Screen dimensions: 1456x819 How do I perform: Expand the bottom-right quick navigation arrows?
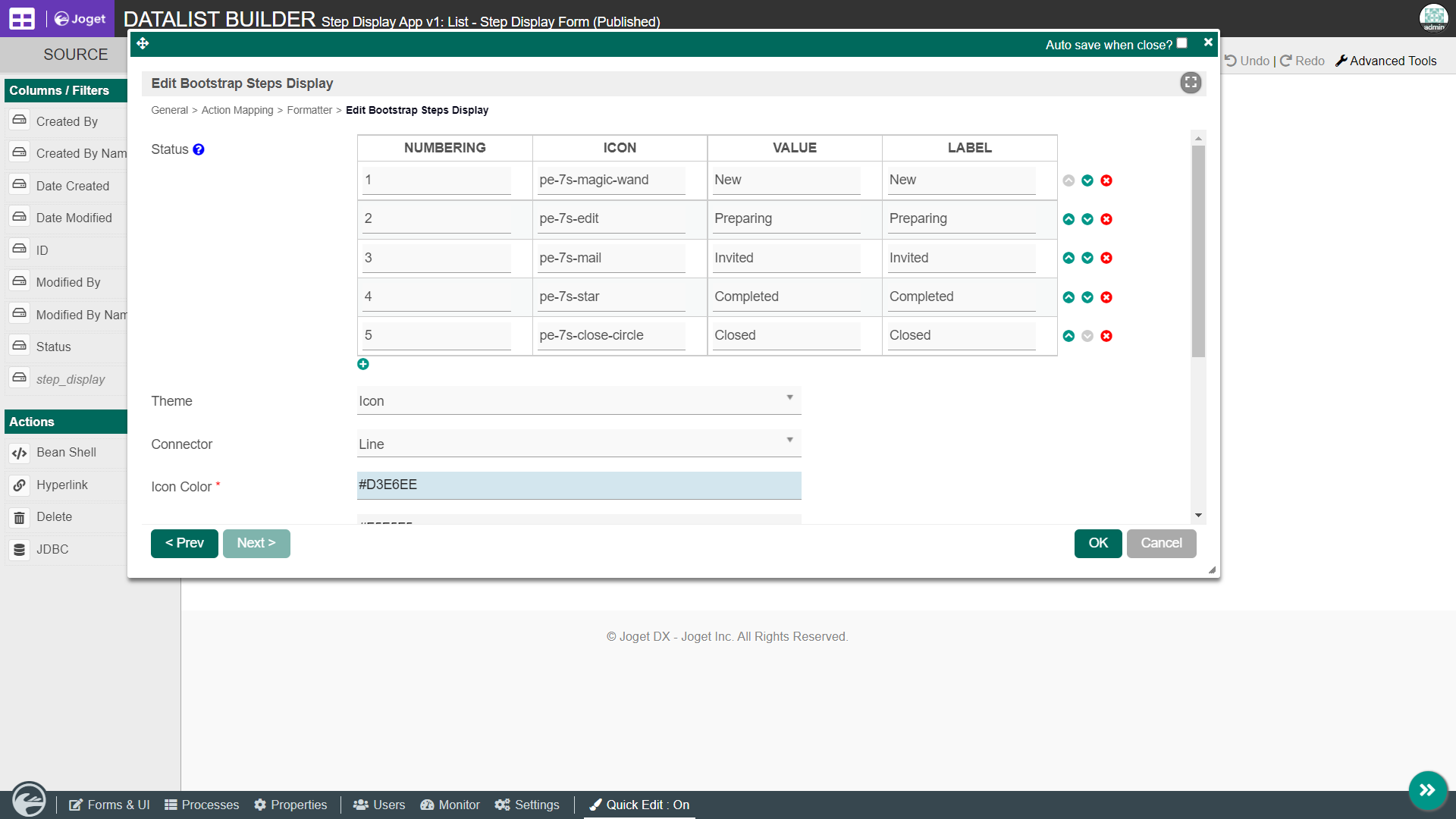pyautogui.click(x=1427, y=790)
